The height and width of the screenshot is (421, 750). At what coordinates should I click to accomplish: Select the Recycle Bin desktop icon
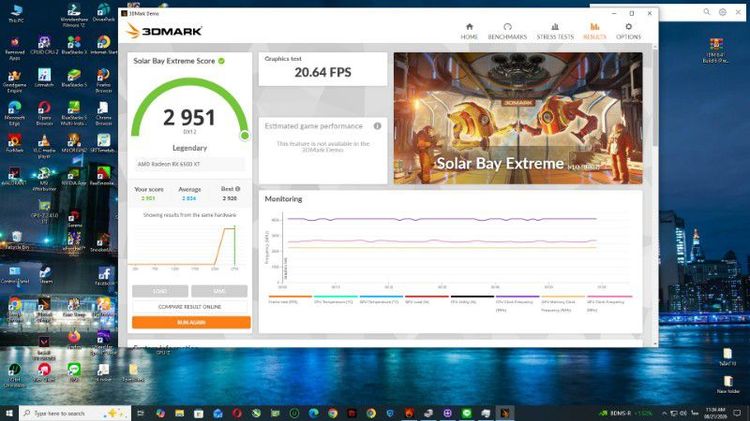[x=17, y=240]
